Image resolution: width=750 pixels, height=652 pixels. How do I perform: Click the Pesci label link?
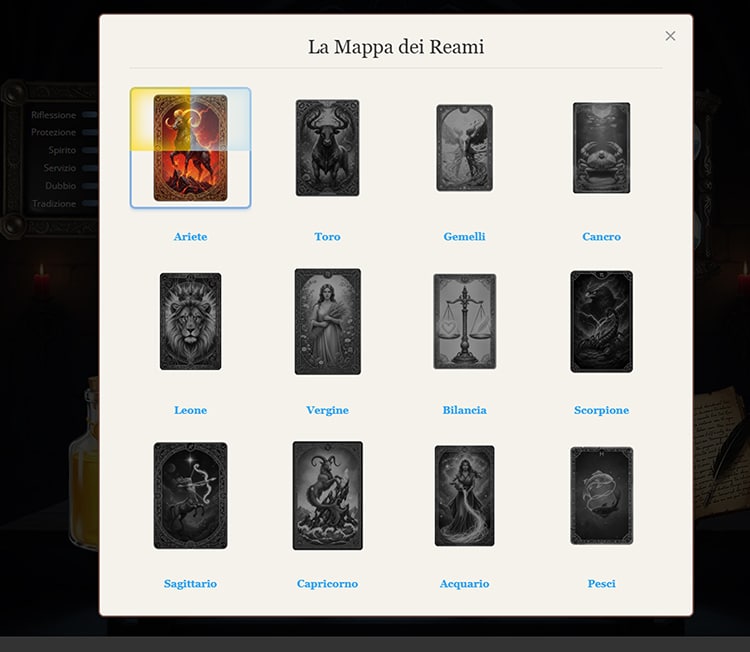[x=601, y=584]
